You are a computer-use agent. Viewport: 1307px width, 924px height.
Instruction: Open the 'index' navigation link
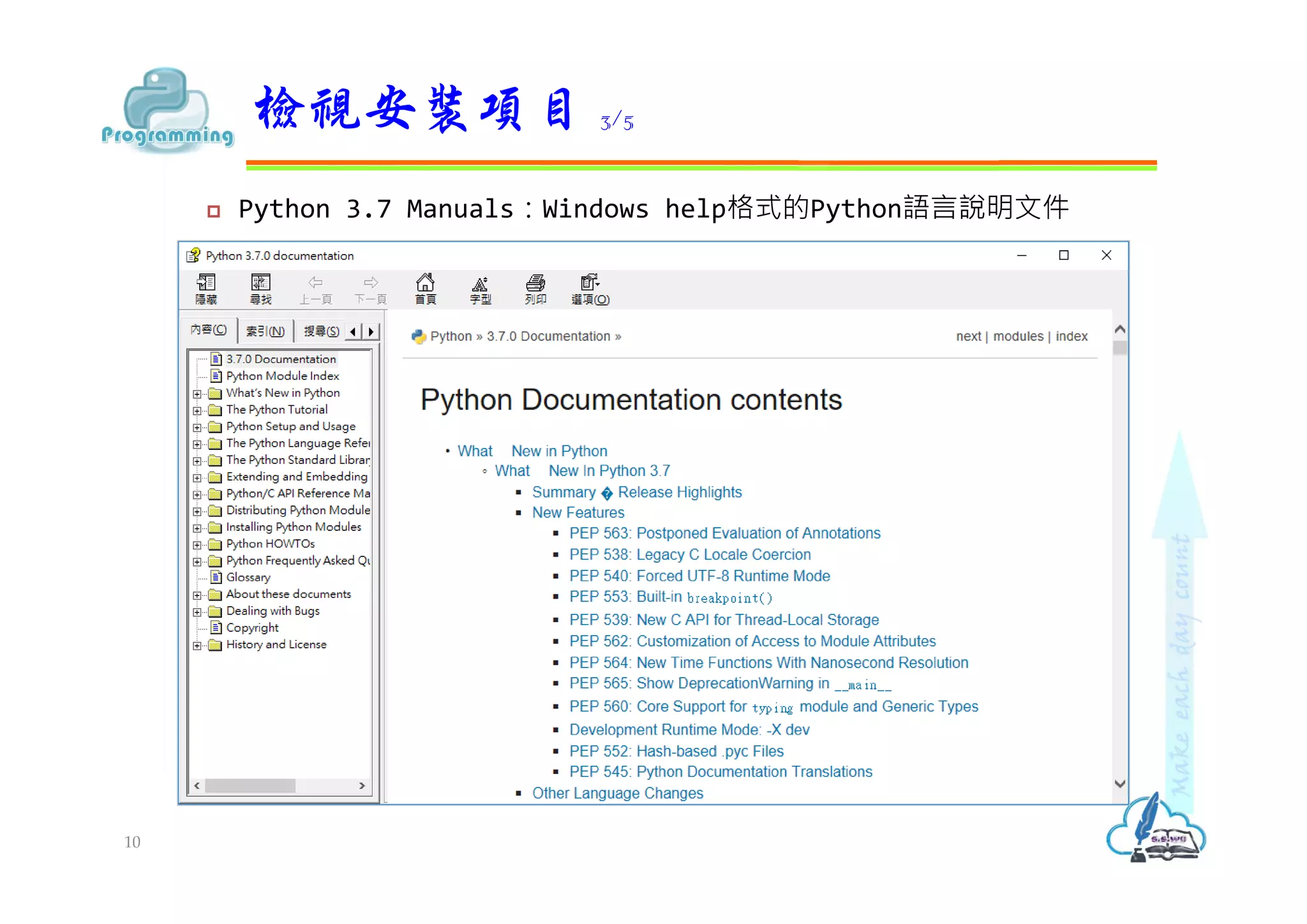(1072, 336)
